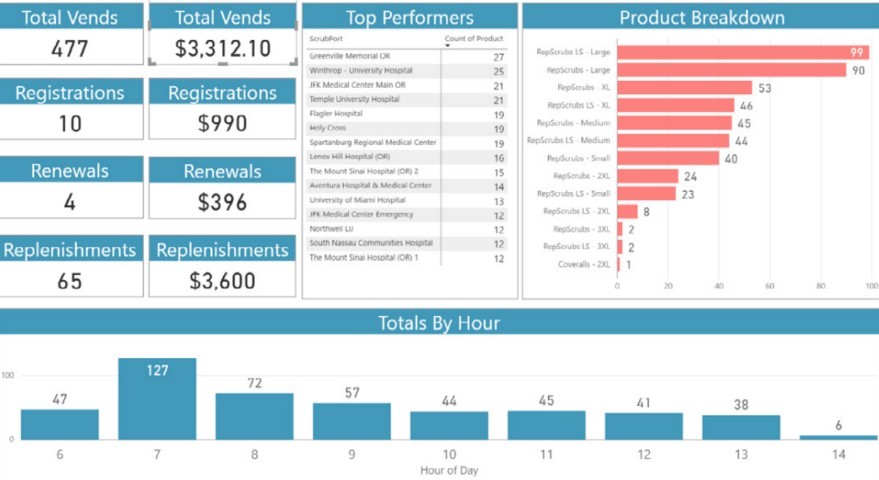
Task: Click the sort arrow under Count of Product
Action: pyautogui.click(x=447, y=46)
